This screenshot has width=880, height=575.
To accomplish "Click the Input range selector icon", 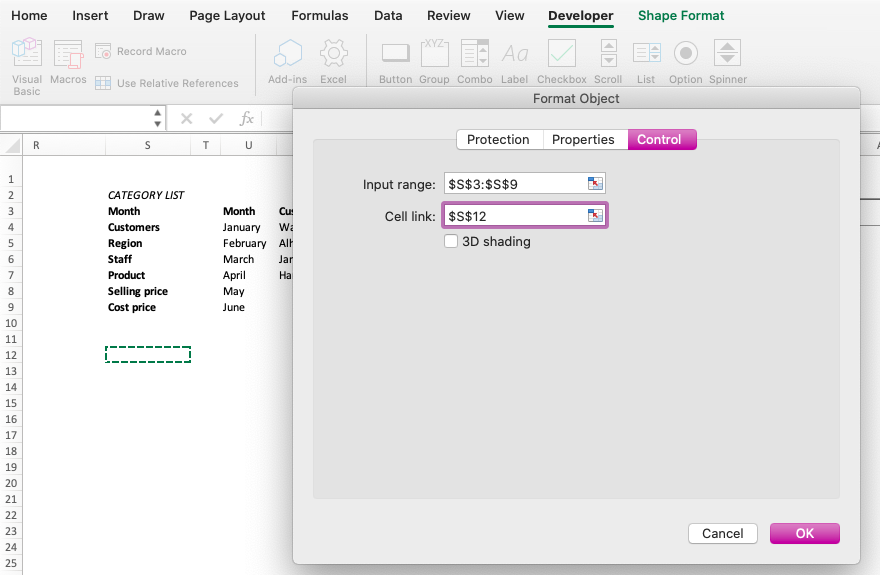I will point(595,183).
